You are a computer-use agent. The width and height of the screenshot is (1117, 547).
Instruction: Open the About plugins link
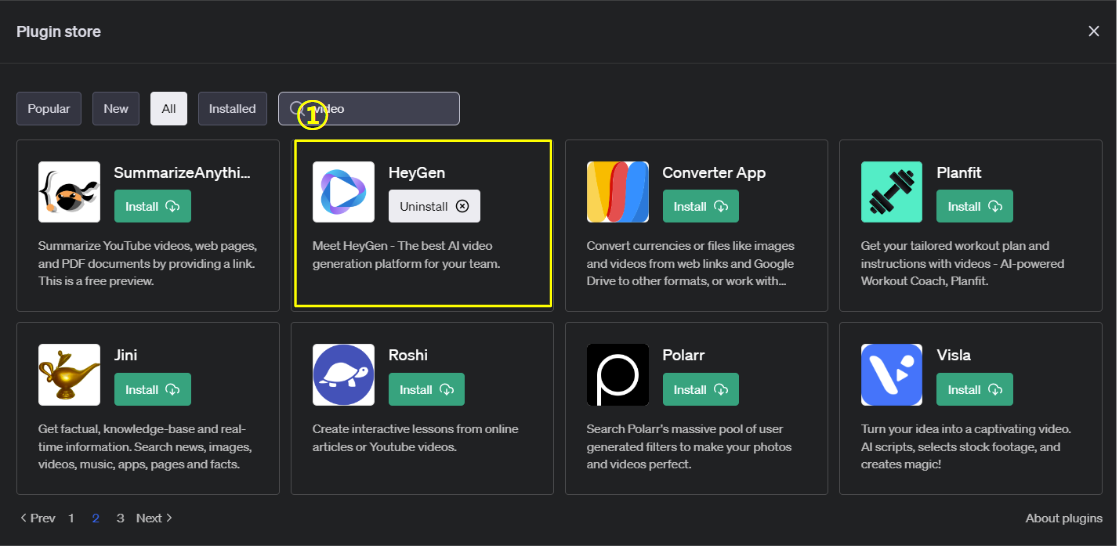pyautogui.click(x=1064, y=518)
